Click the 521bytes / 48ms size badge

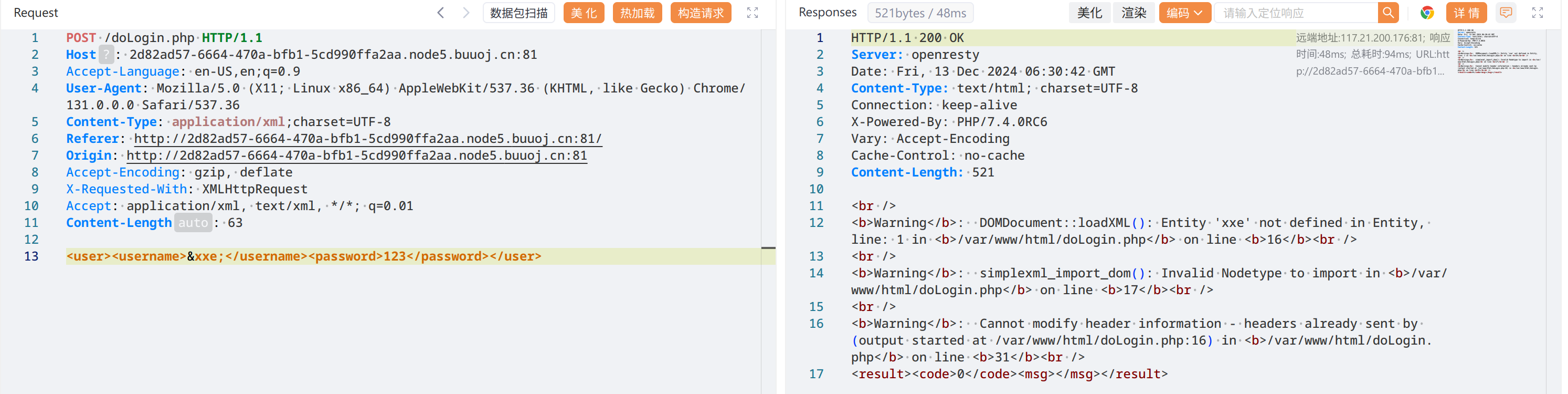(920, 13)
